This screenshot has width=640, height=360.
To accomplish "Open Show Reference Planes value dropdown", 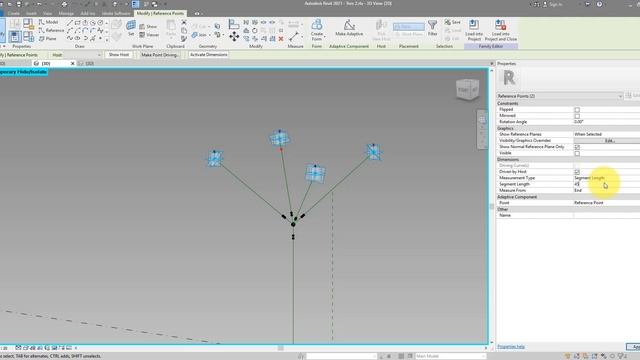I will point(607,134).
